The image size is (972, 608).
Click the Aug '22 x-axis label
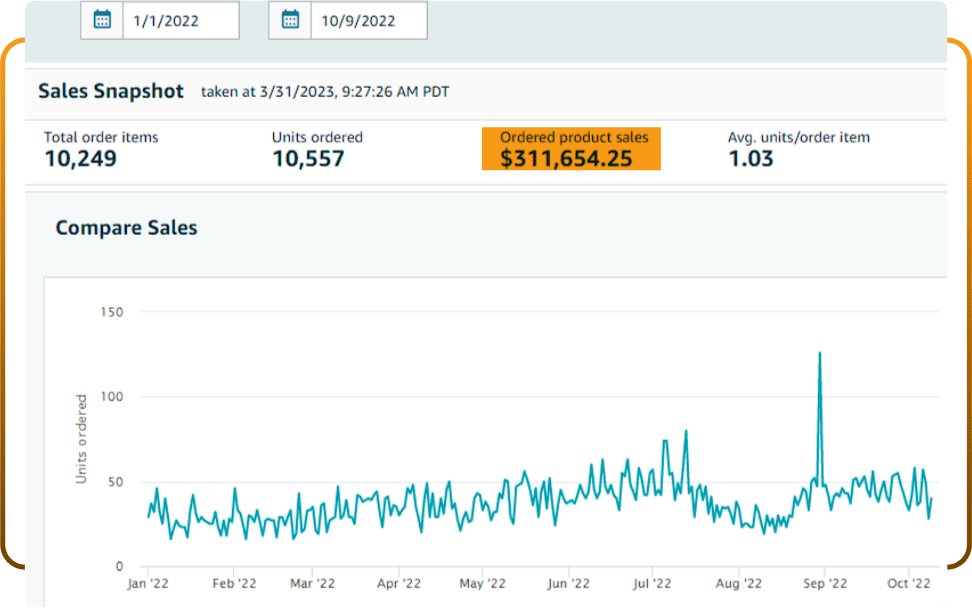pyautogui.click(x=740, y=583)
